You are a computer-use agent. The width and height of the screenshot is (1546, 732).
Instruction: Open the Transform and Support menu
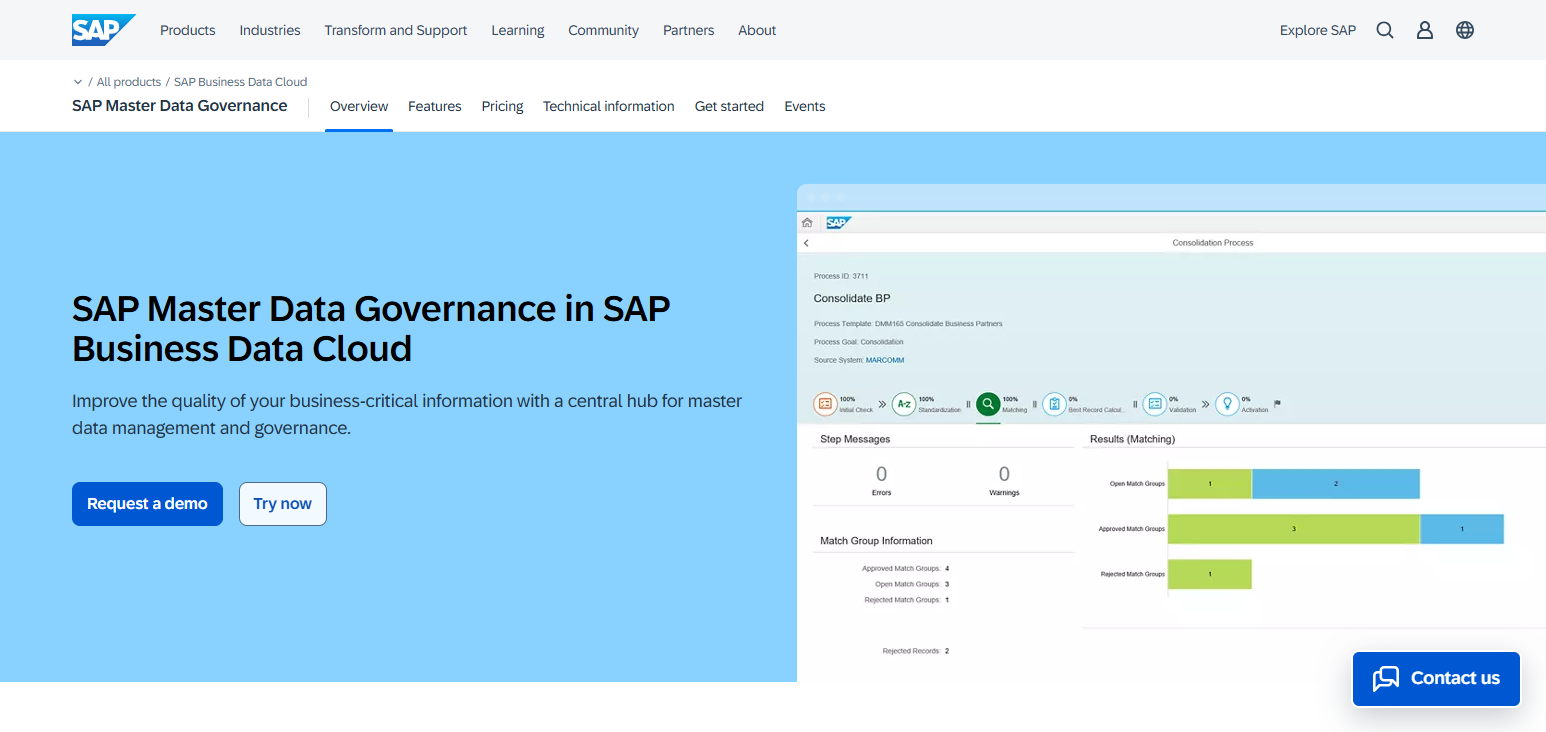coord(396,30)
